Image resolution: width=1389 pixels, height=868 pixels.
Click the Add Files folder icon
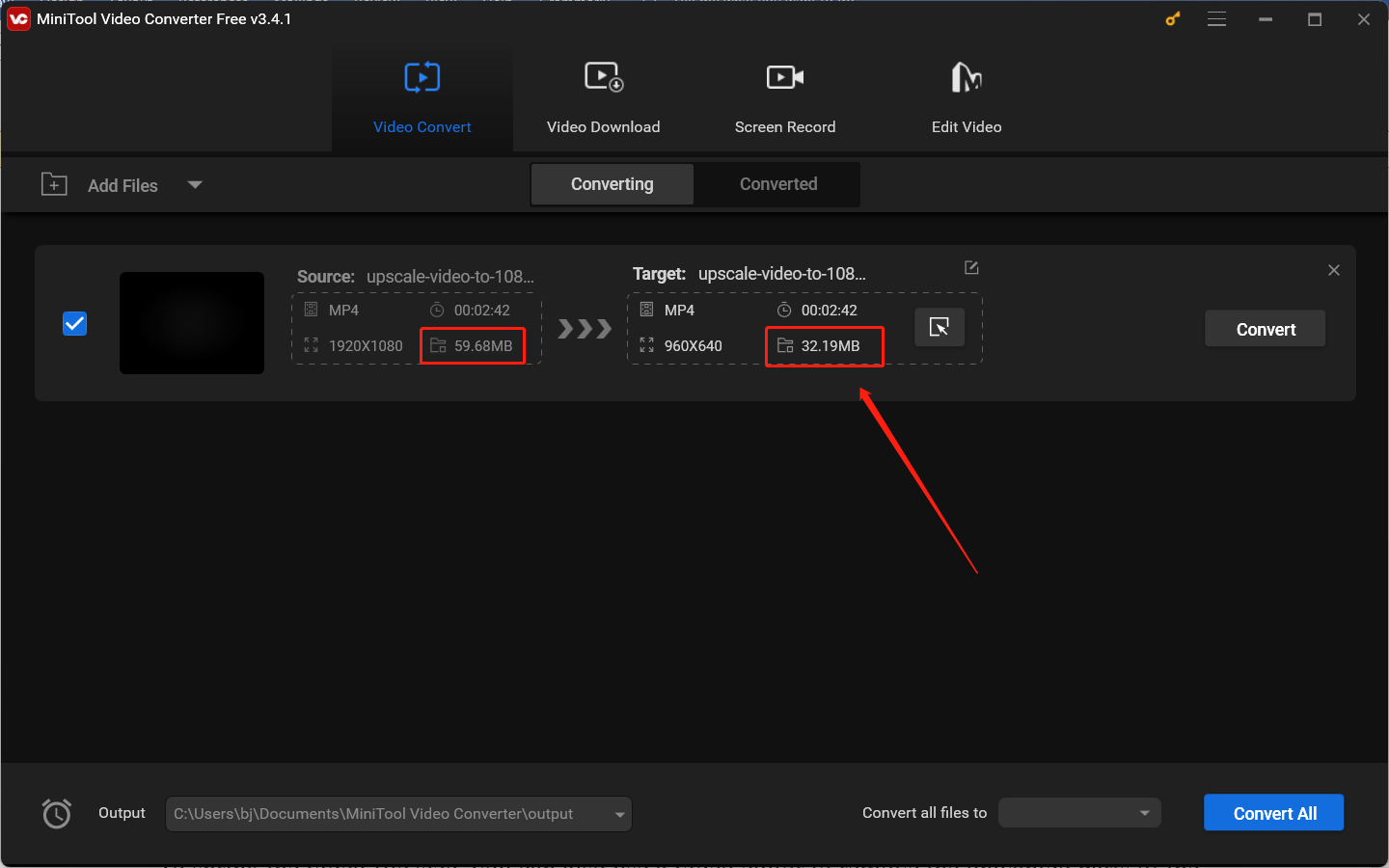[x=54, y=184]
